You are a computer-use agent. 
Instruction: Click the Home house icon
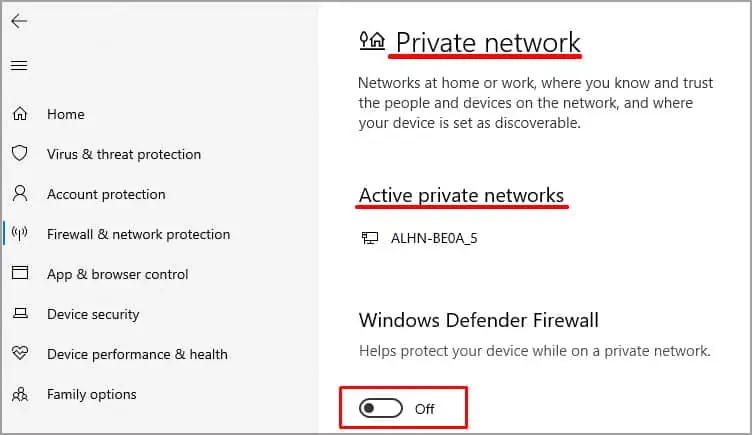click(x=20, y=114)
